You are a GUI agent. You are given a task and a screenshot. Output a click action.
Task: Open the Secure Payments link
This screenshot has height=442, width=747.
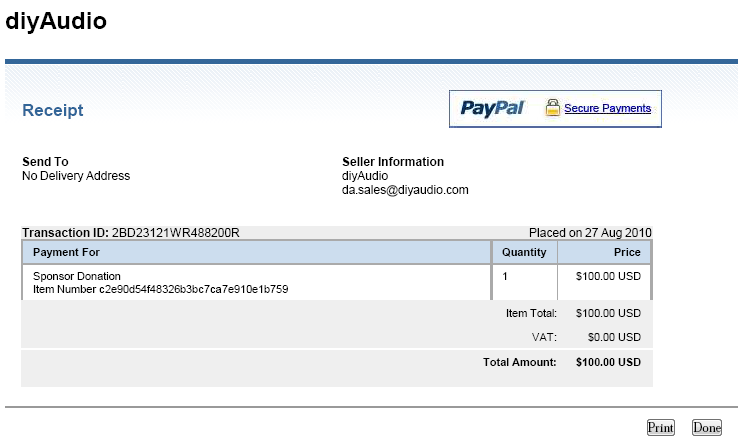tap(607, 108)
